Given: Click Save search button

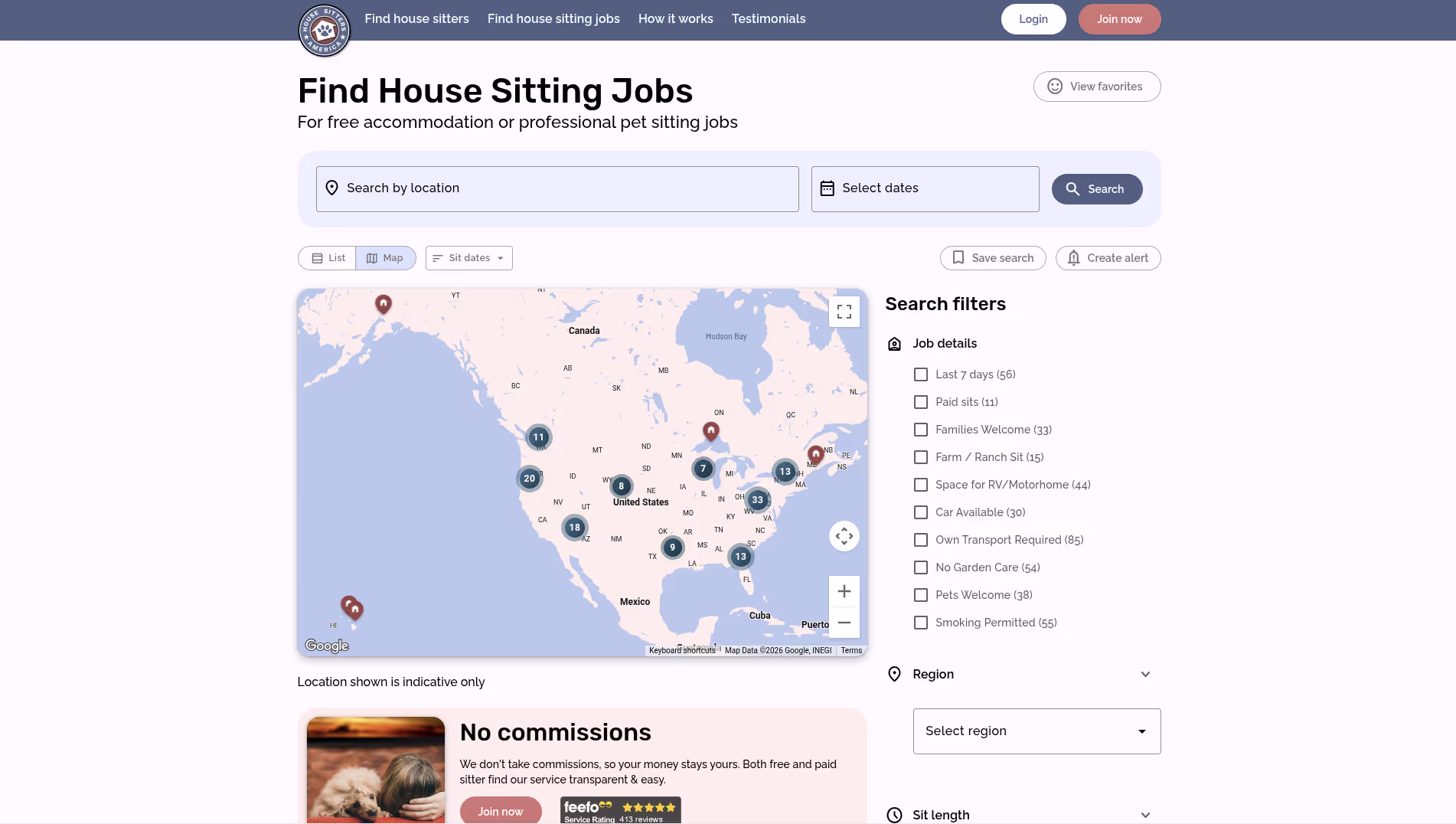Looking at the screenshot, I should pos(993,258).
